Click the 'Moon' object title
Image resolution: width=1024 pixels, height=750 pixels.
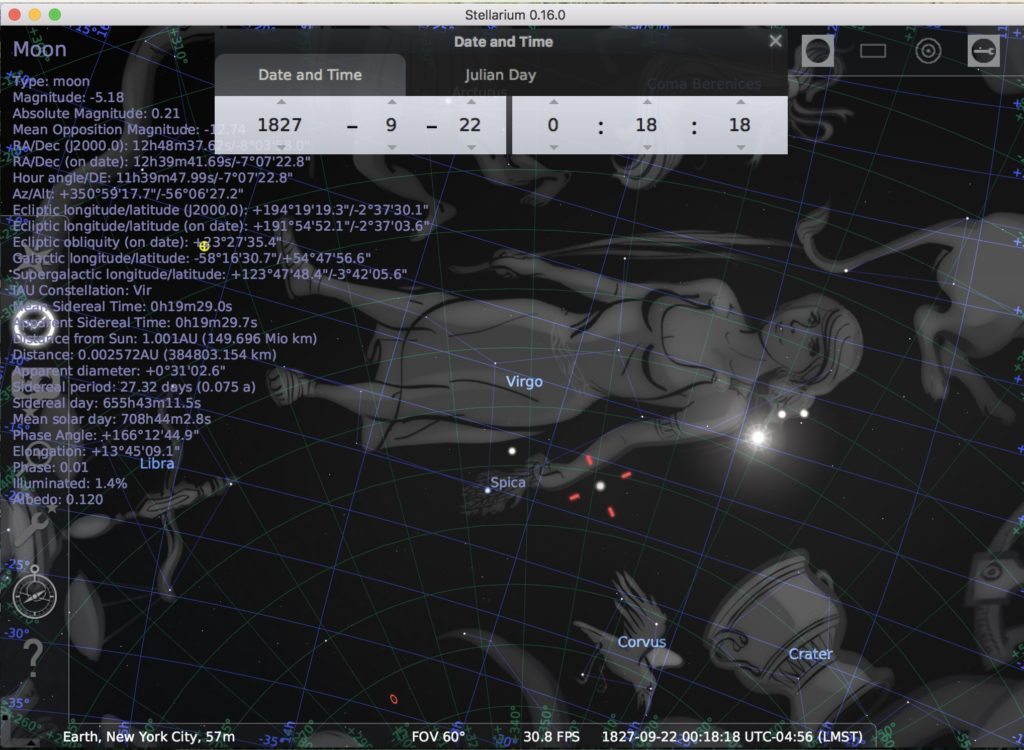(x=40, y=49)
